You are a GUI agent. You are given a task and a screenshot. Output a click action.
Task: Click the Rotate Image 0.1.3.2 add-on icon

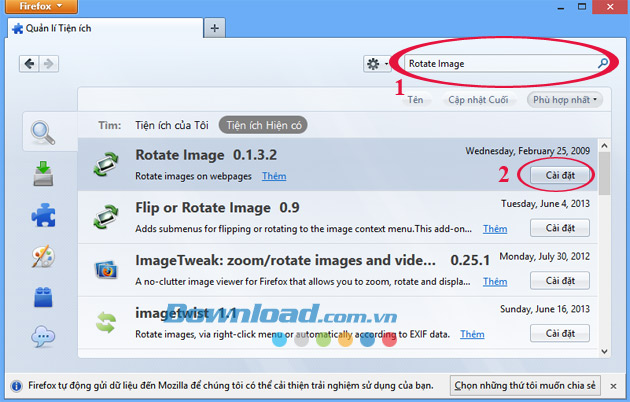tap(106, 165)
